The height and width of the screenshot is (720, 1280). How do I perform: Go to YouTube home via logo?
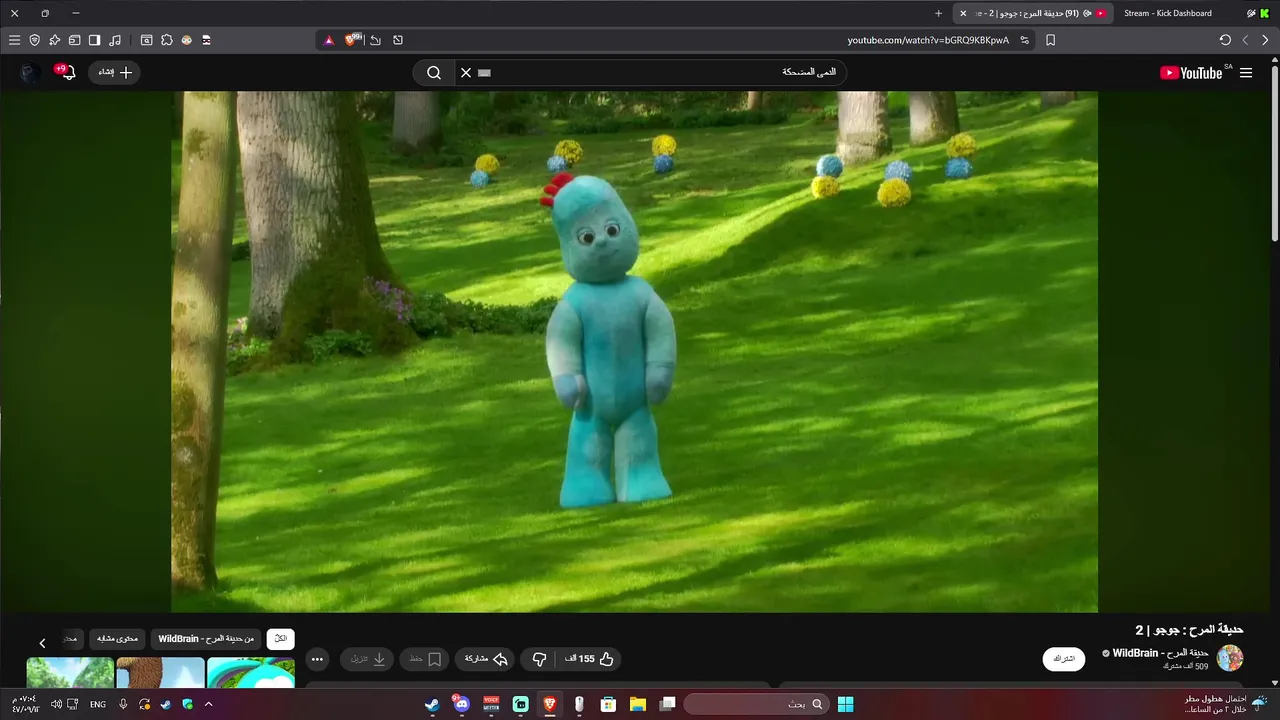coord(1191,72)
